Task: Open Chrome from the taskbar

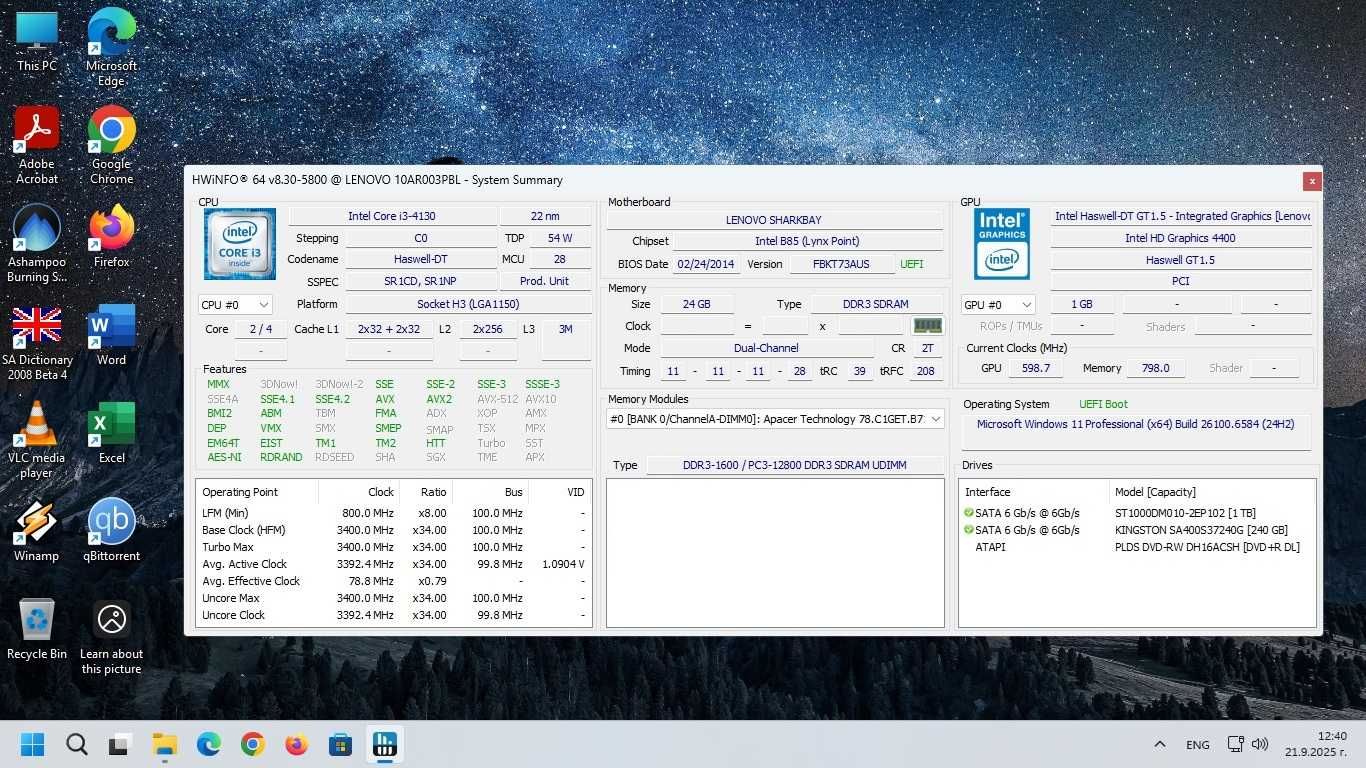Action: 252,744
